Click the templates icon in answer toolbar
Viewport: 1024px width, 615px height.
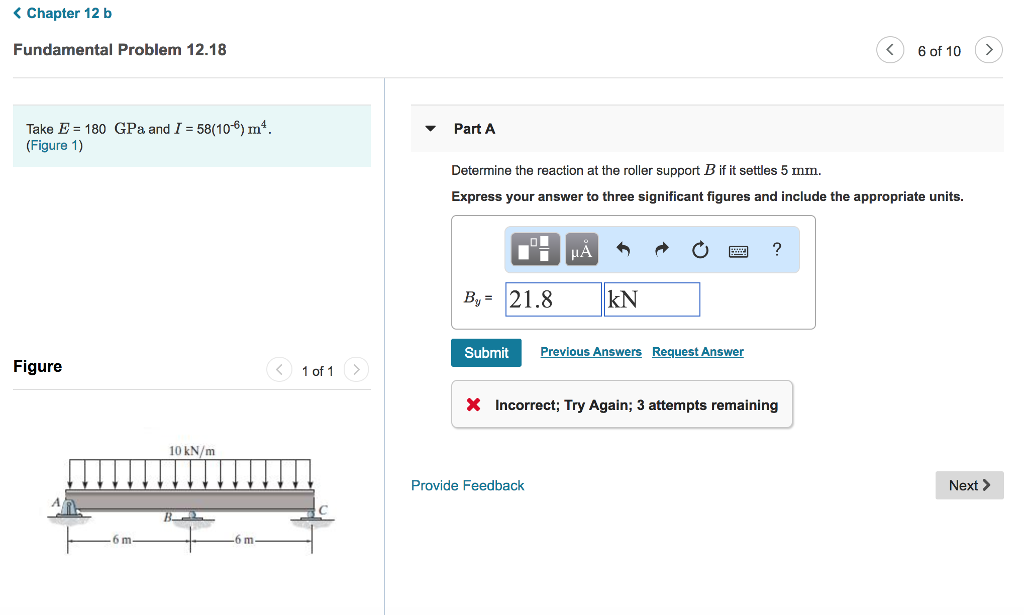click(536, 250)
